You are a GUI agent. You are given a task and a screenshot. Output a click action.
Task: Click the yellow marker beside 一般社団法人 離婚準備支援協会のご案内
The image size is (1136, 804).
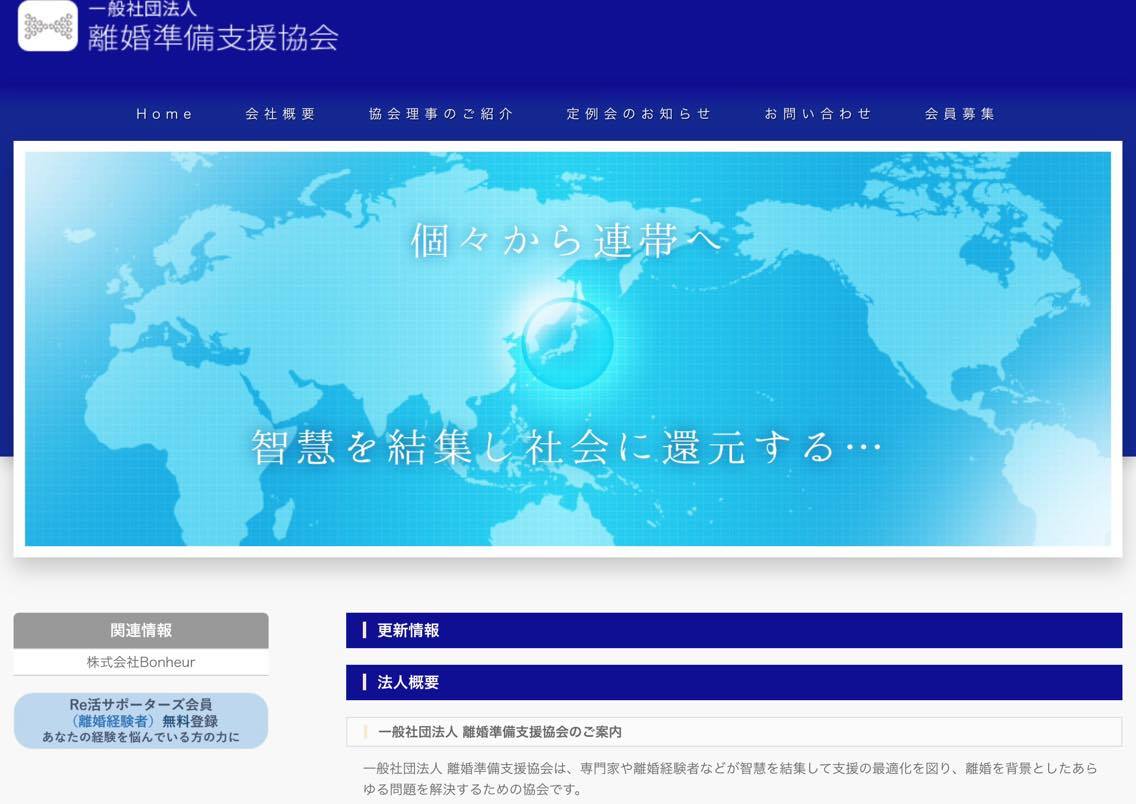[364, 731]
